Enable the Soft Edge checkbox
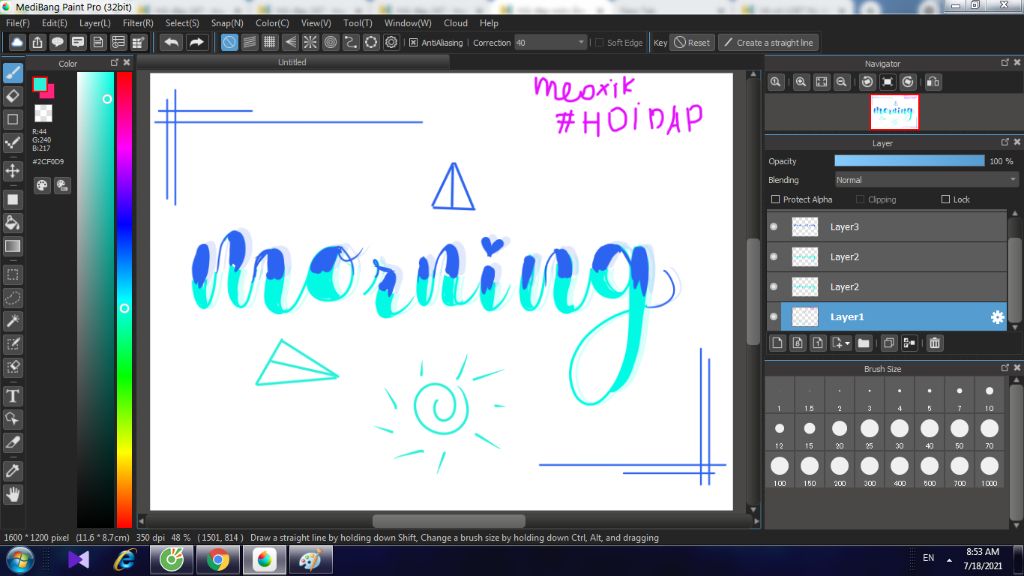Screen dimensions: 1024x576 click(599, 42)
